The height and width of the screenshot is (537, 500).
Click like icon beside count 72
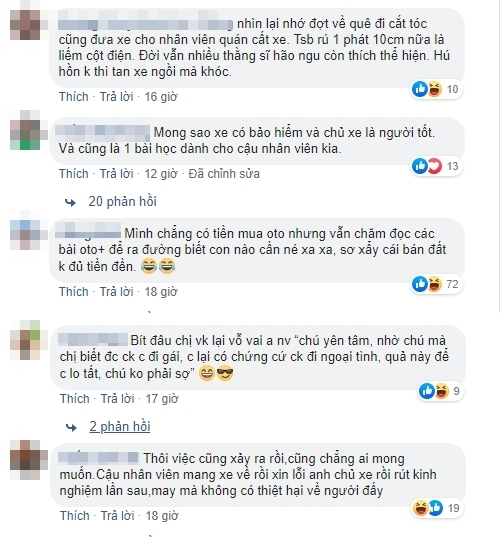(x=420, y=284)
